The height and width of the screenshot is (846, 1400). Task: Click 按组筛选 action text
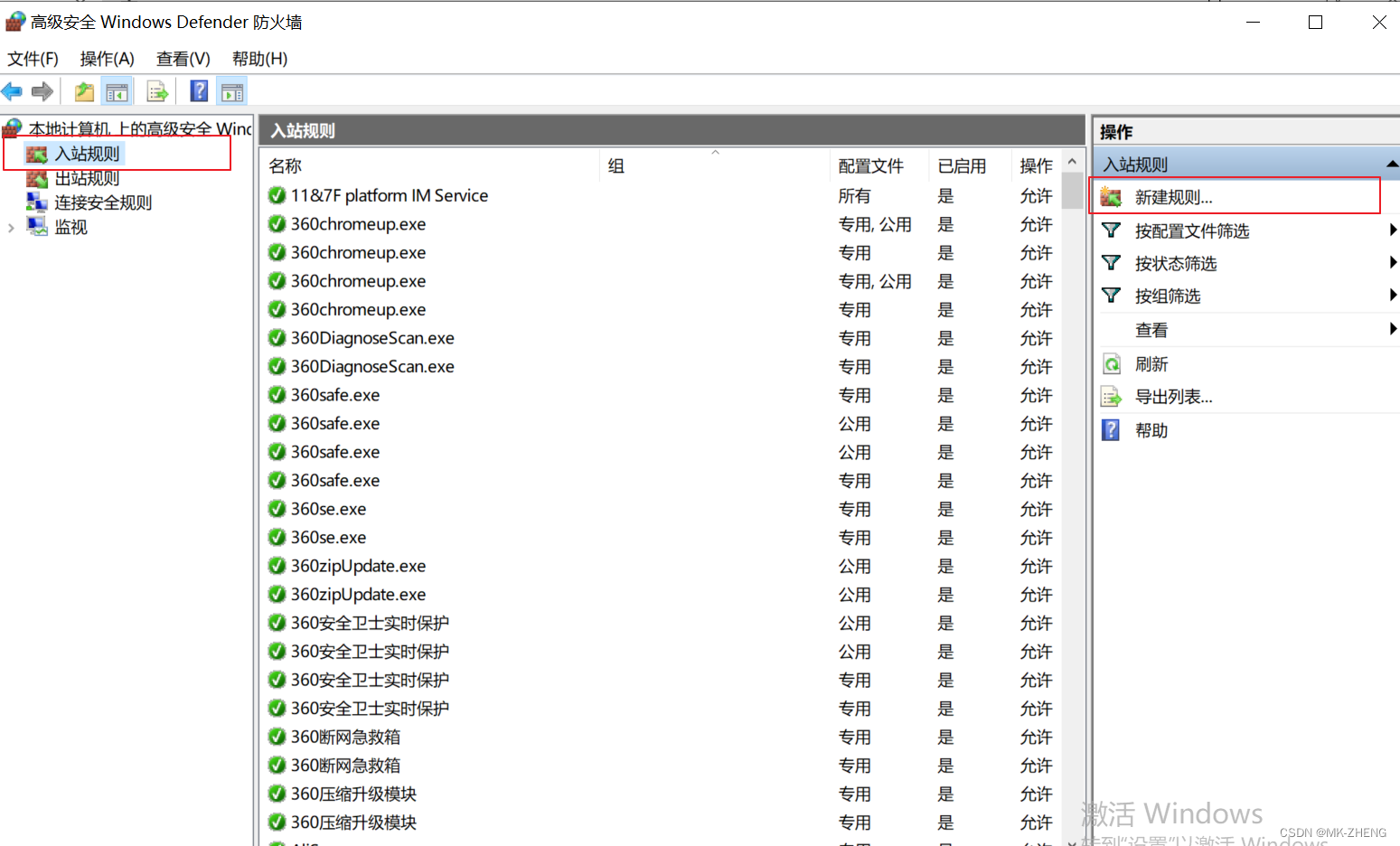pos(1168,296)
